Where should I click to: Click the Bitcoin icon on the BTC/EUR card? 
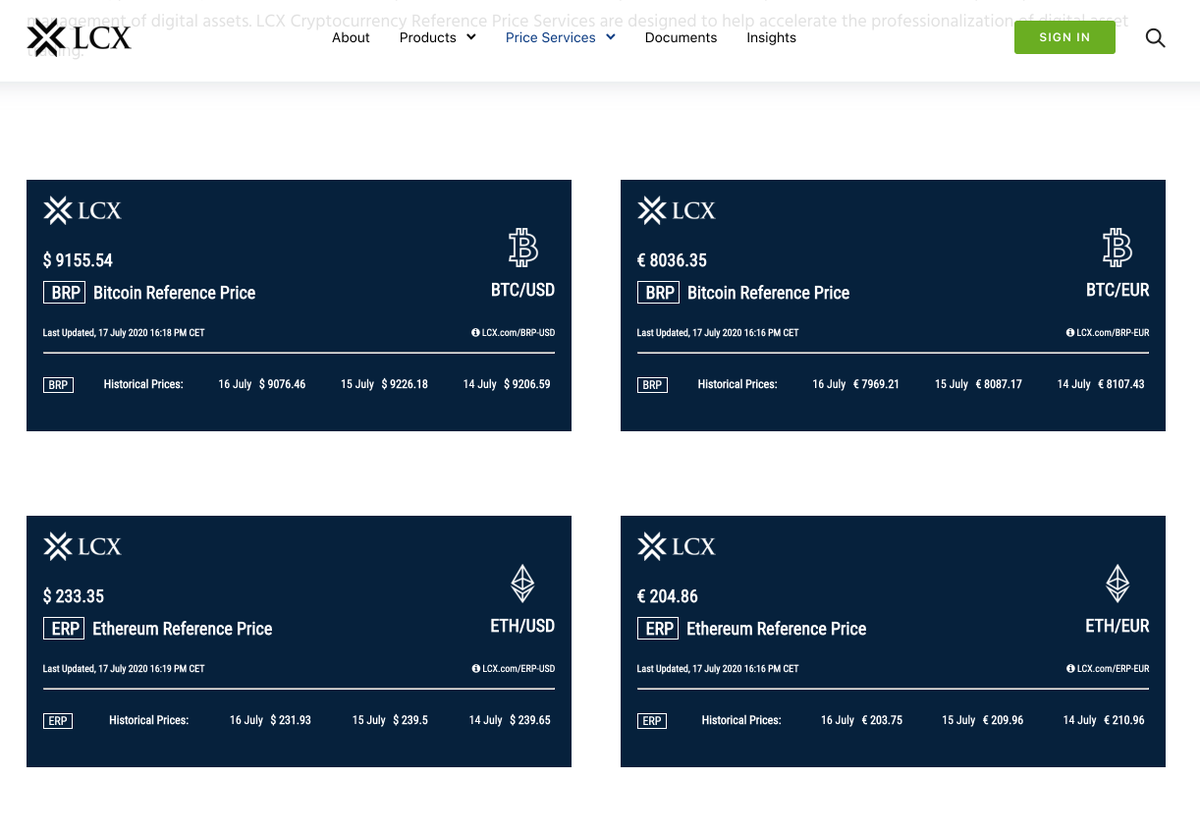[x=1117, y=248]
